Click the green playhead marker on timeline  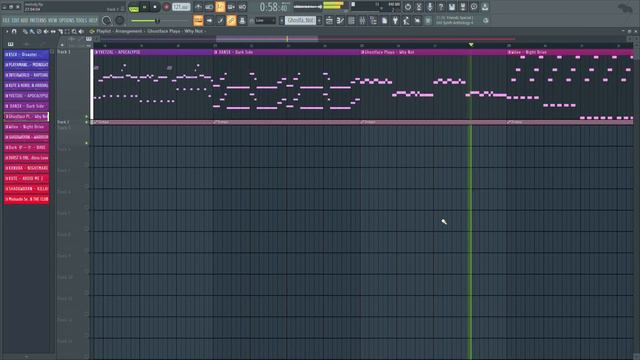click(471, 44)
